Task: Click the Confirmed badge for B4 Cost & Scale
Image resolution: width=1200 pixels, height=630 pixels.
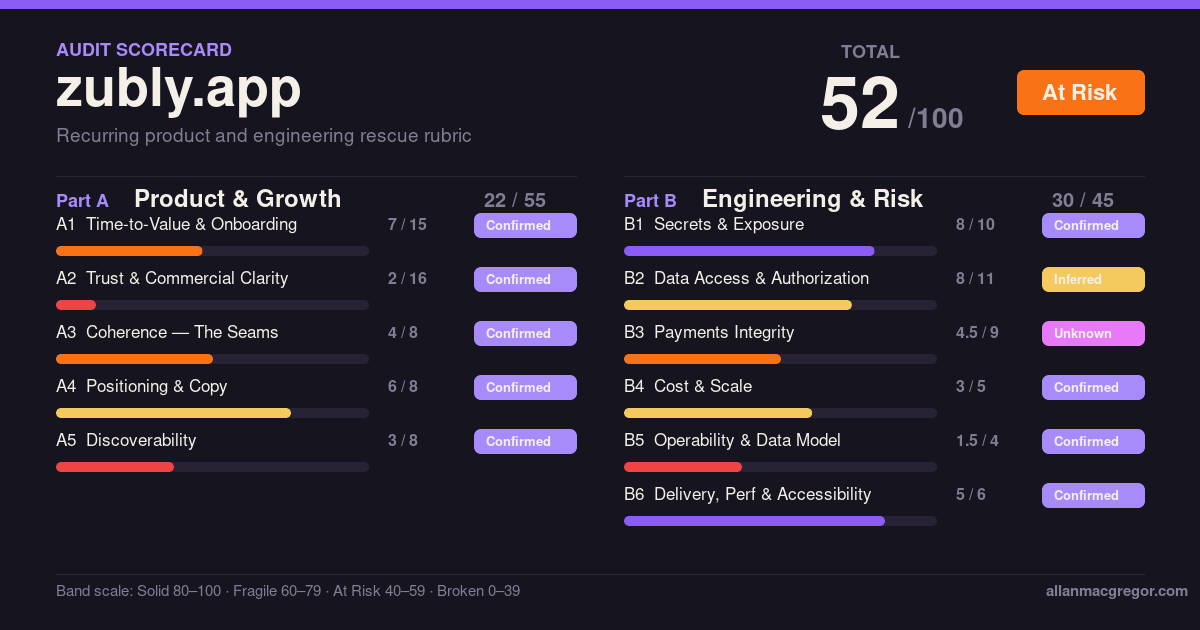Action: (1093, 387)
